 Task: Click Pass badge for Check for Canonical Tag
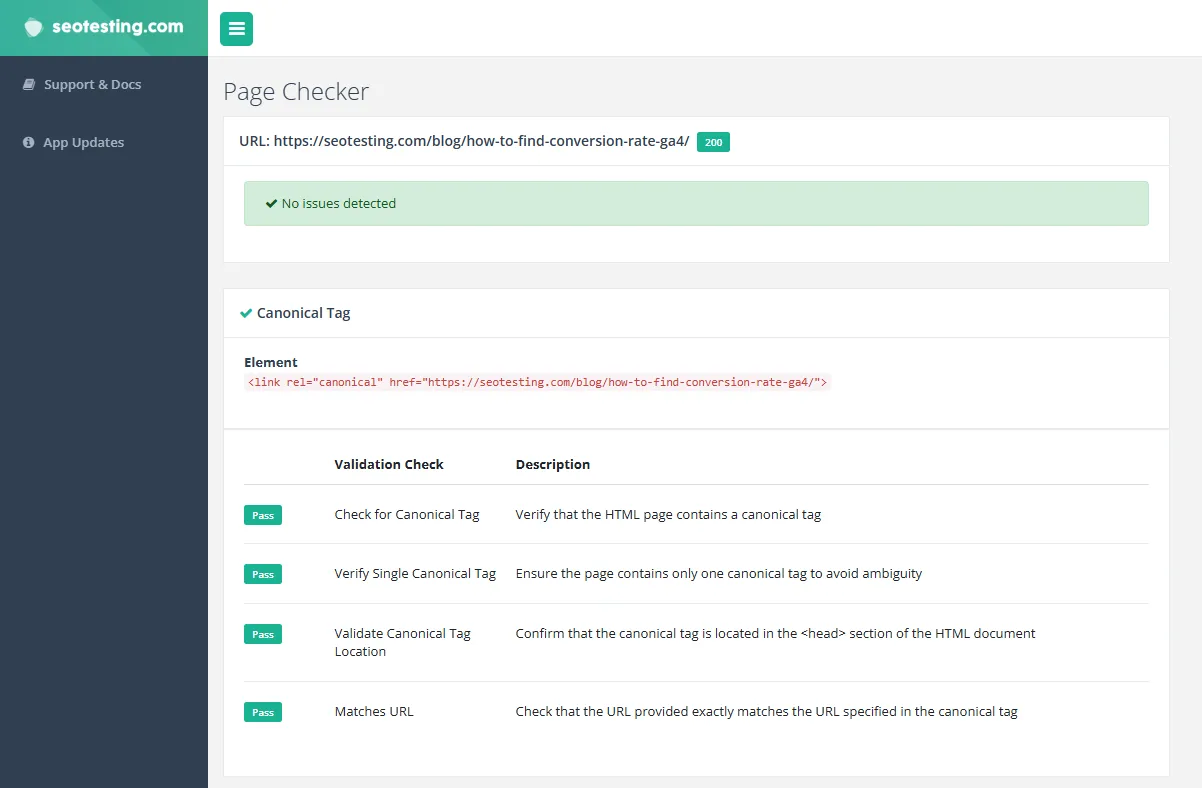(263, 515)
